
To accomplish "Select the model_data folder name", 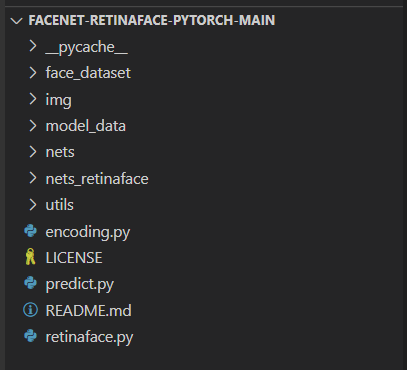I will 86,126.
